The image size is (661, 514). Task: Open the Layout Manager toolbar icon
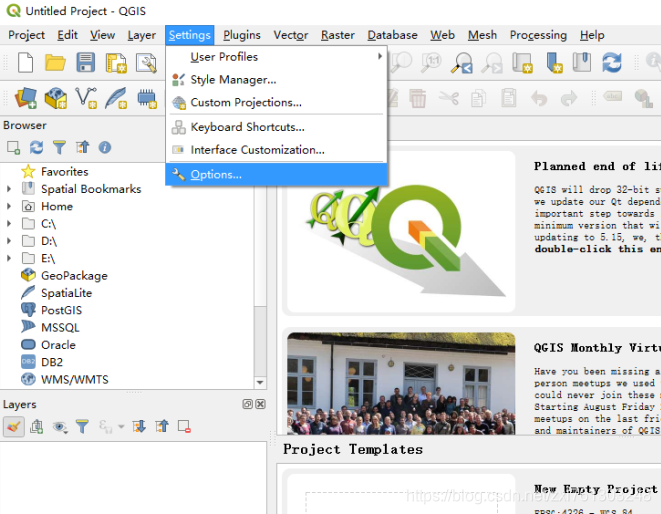146,63
